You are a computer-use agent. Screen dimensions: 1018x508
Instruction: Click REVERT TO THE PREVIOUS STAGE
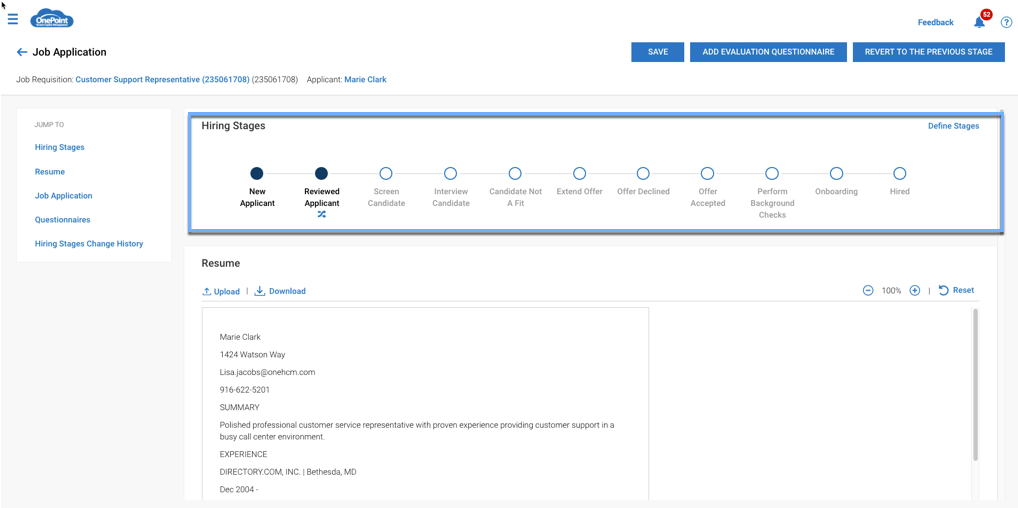(928, 52)
